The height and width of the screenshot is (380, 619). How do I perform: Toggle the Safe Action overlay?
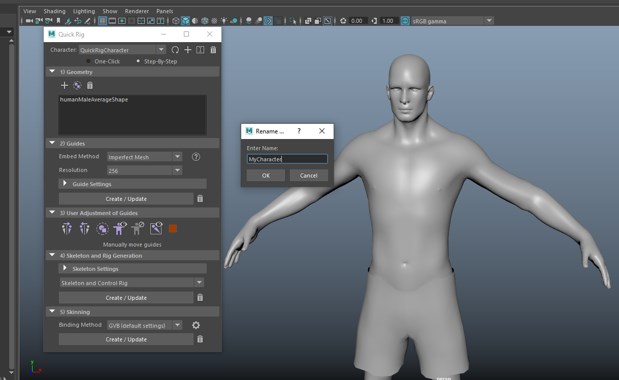[x=151, y=21]
